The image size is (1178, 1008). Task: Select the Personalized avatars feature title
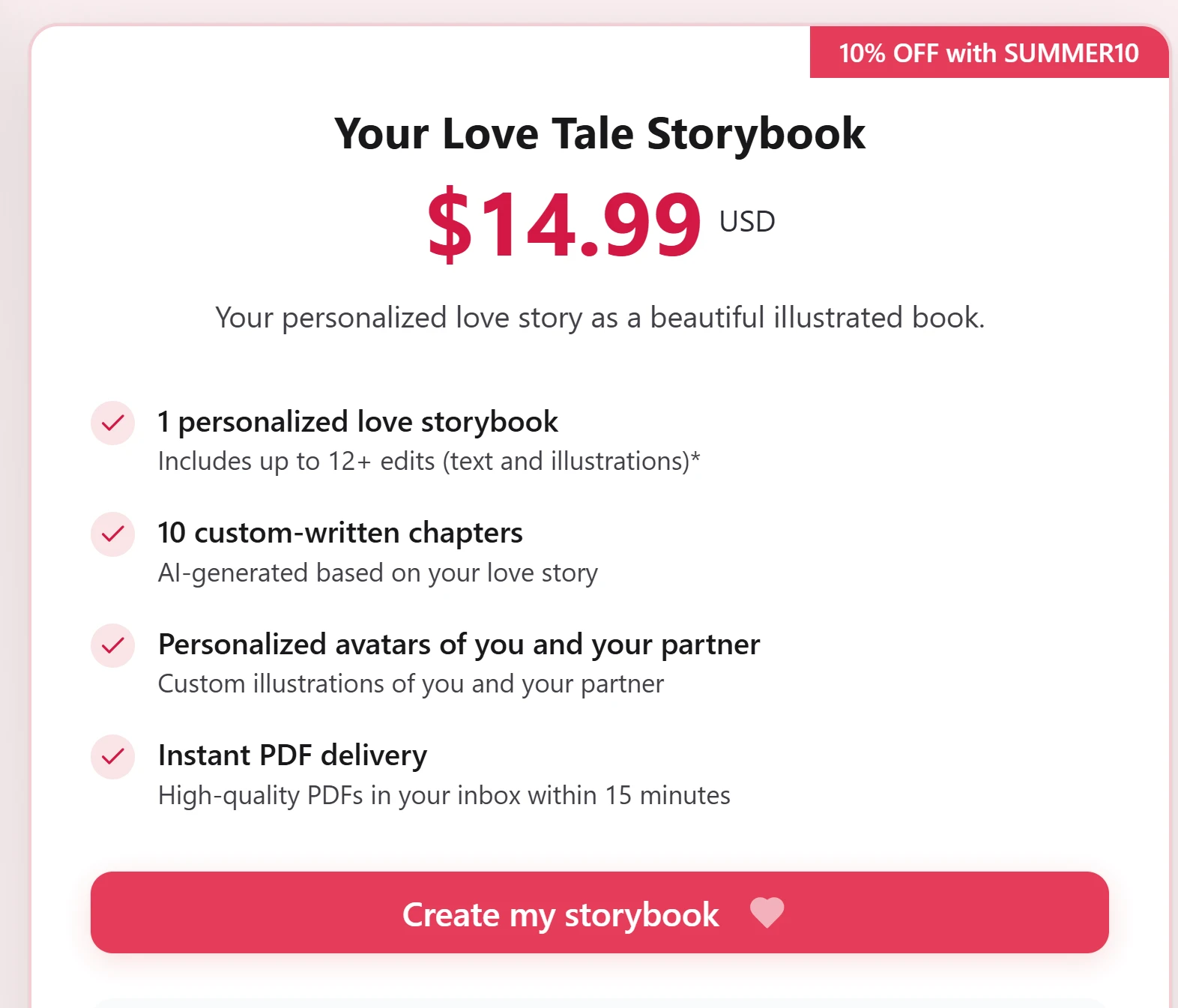pyautogui.click(x=459, y=645)
